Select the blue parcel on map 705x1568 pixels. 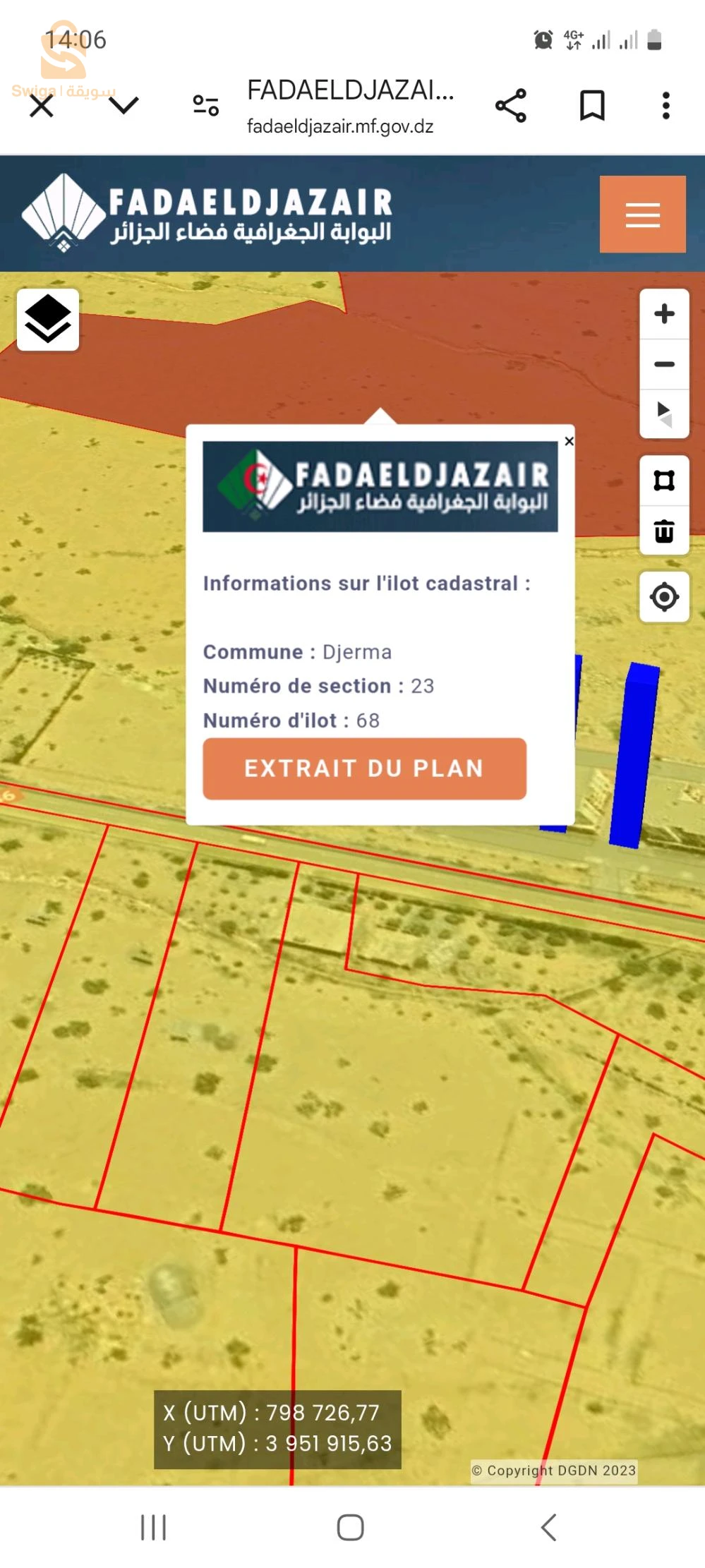(x=634, y=755)
